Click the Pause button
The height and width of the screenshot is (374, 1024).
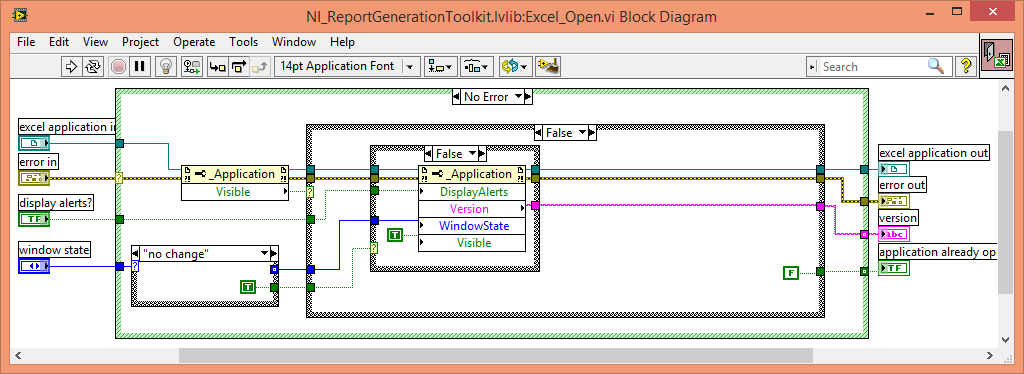tap(140, 66)
